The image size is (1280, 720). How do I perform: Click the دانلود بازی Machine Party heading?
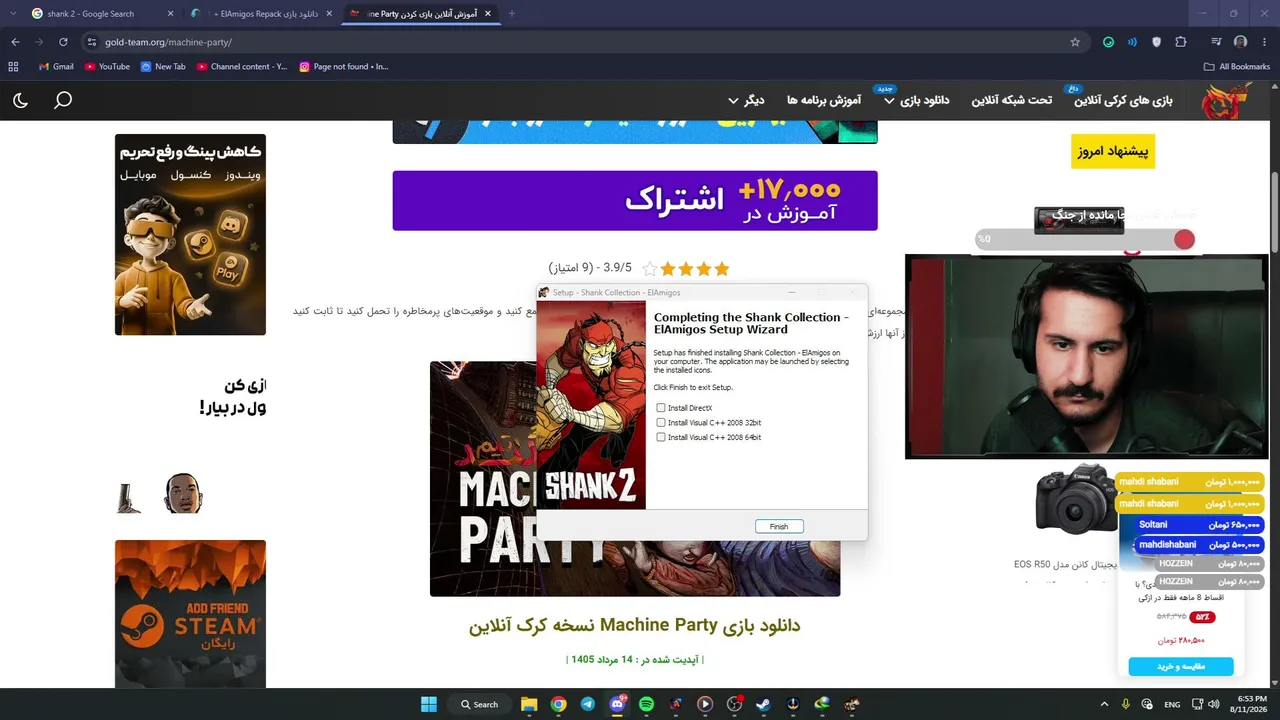click(x=635, y=626)
